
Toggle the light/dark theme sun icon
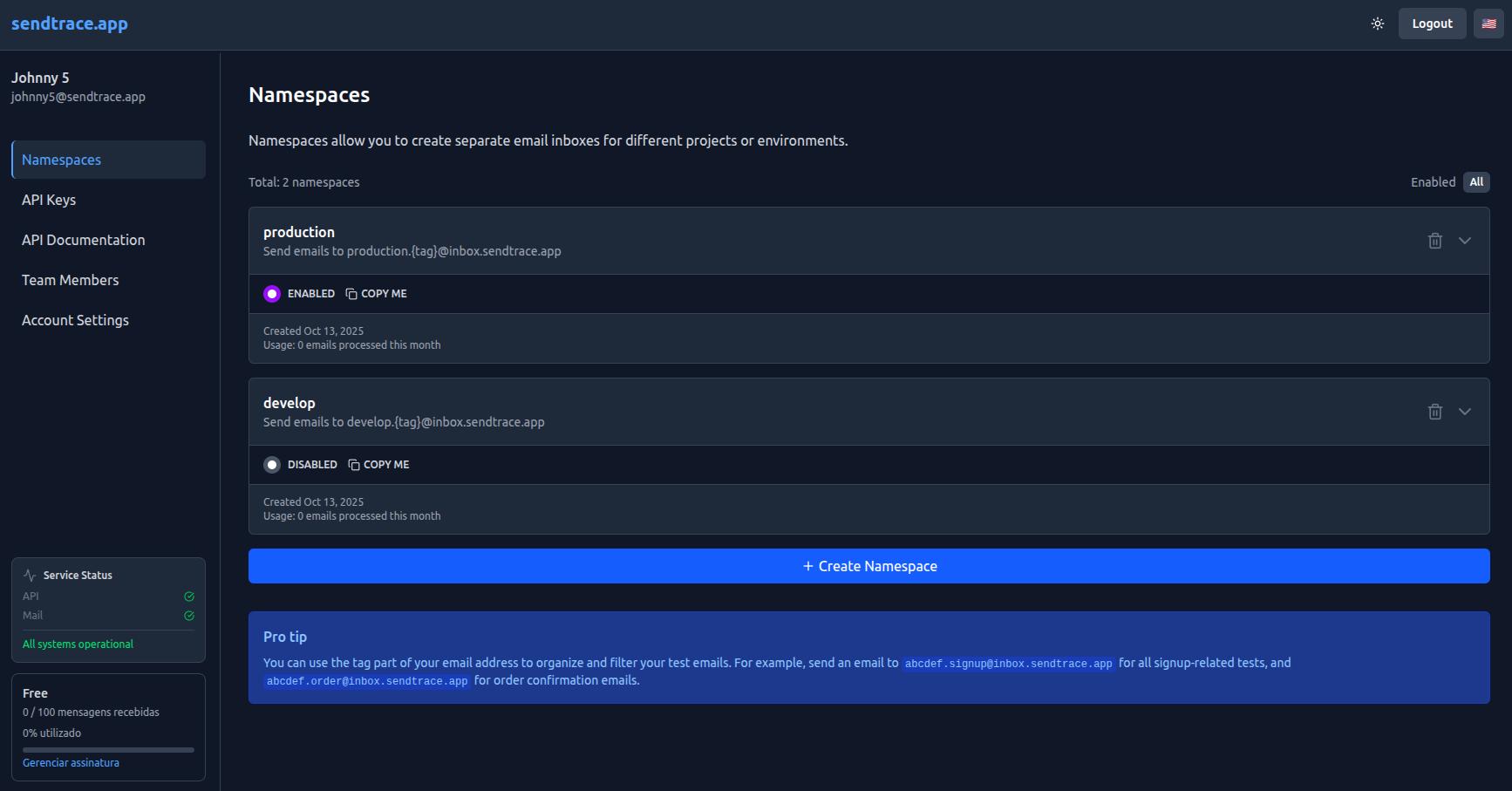[x=1378, y=24]
